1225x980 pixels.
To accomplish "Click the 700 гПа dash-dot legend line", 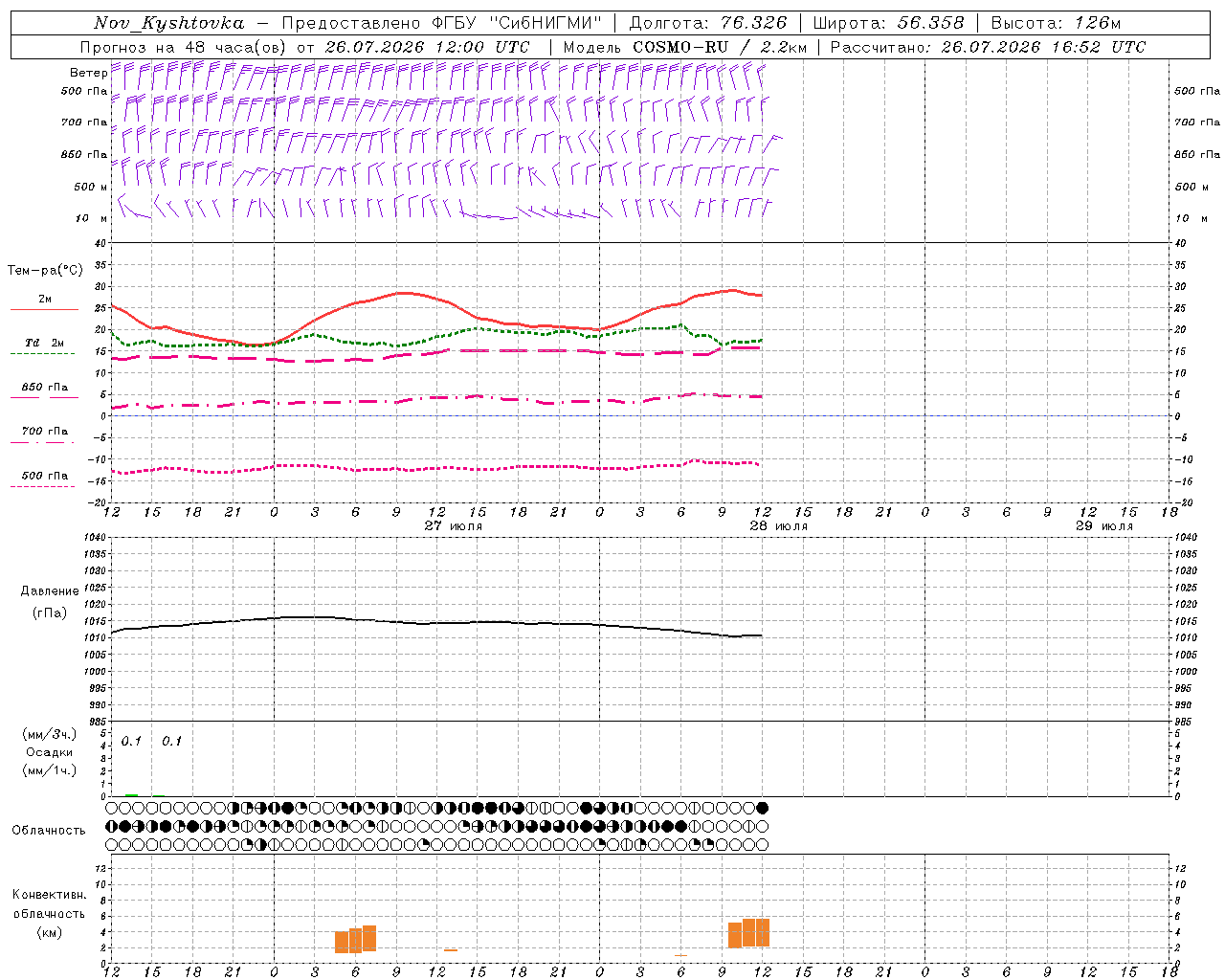I will pos(44,442).
